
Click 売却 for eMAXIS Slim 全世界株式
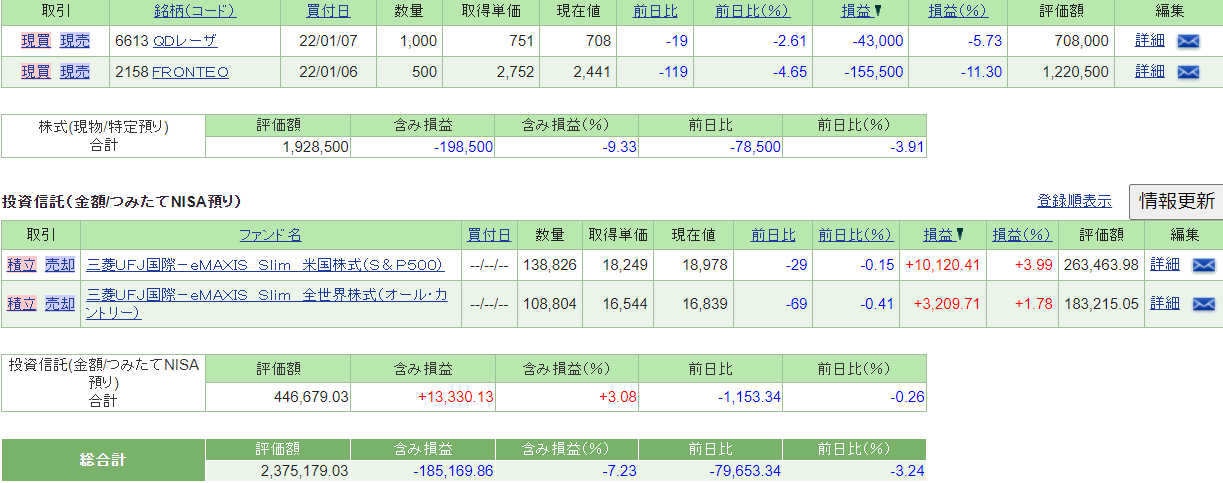(59, 304)
